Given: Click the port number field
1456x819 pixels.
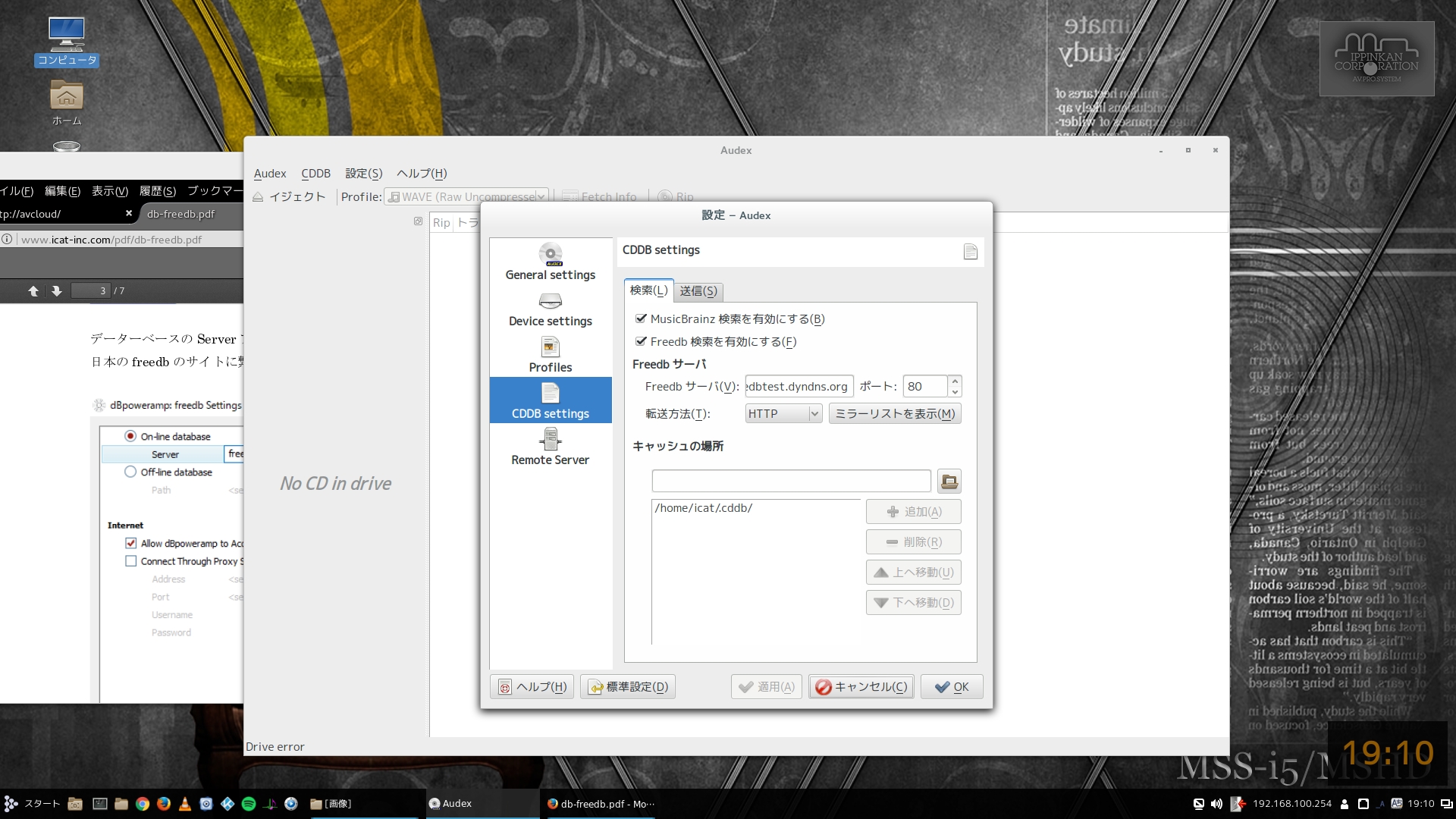Looking at the screenshot, I should [x=925, y=387].
